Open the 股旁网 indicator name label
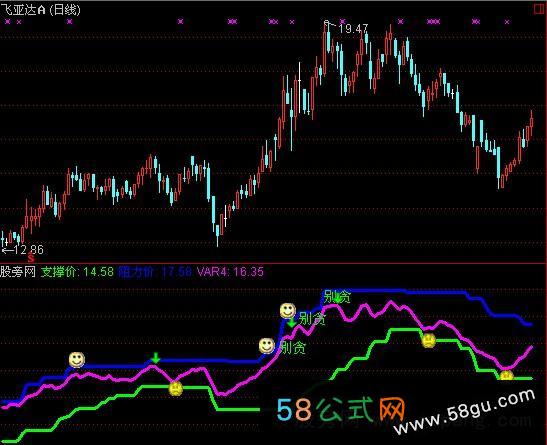547x445 pixels. [18, 272]
